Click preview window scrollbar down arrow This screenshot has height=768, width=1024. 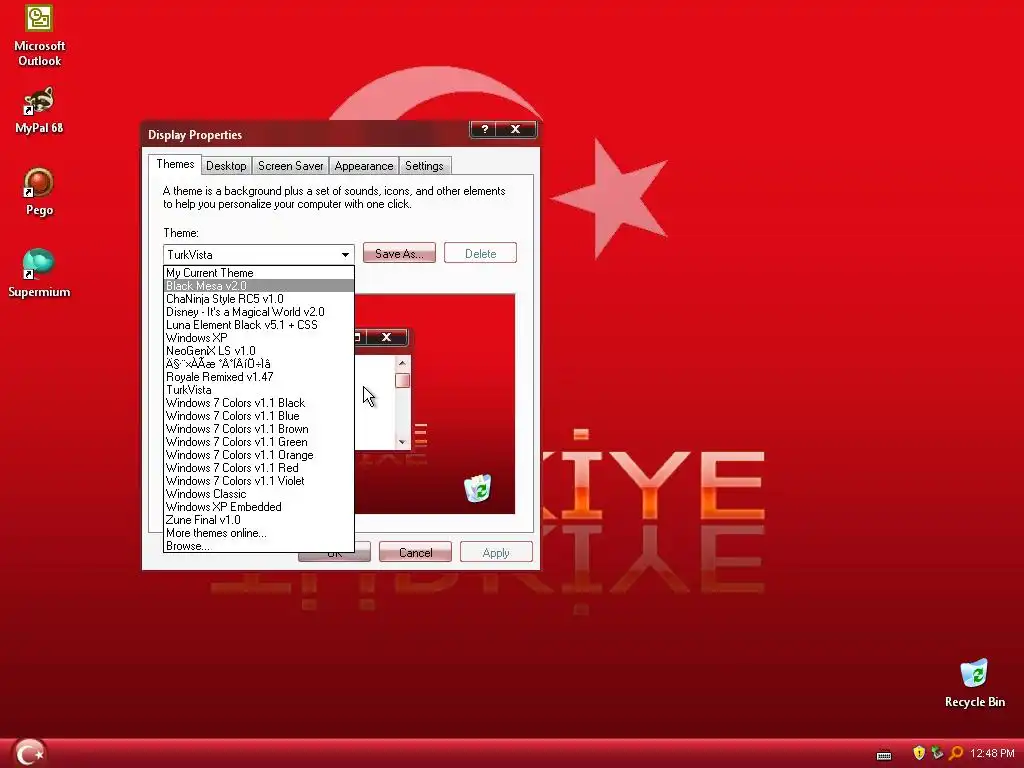[402, 442]
